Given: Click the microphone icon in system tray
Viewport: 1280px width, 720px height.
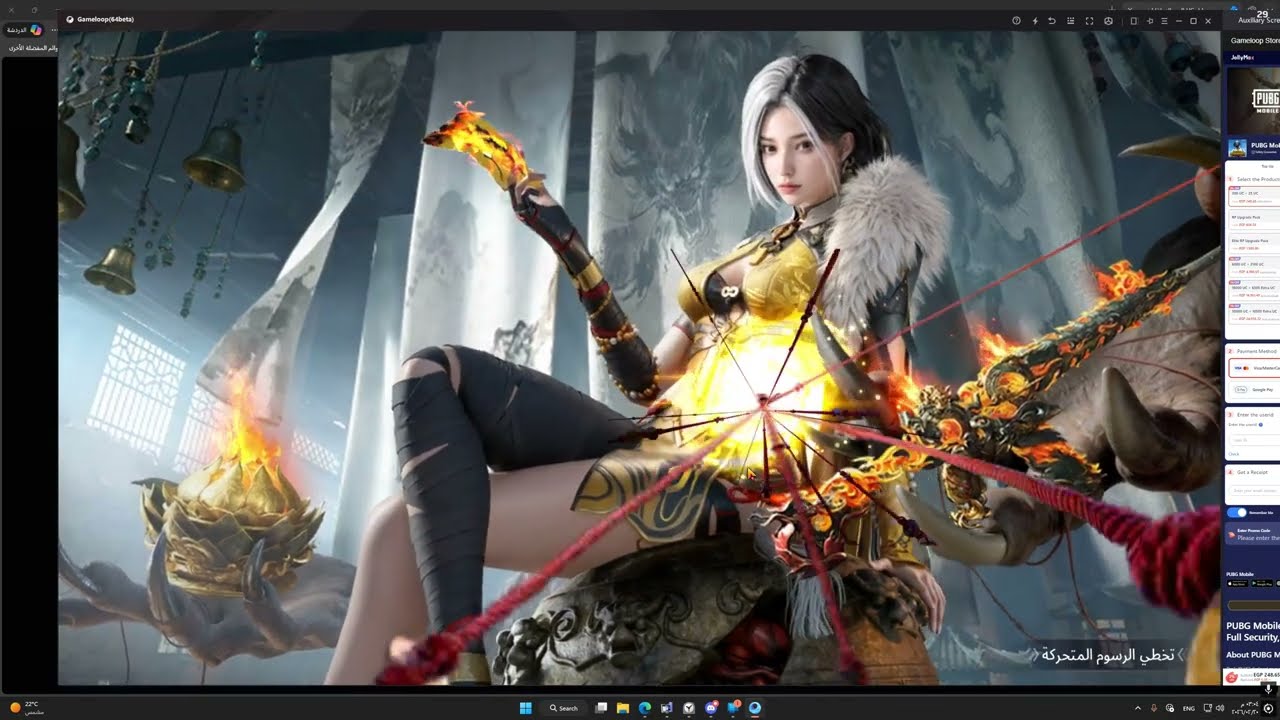Looking at the screenshot, I should point(1154,708).
